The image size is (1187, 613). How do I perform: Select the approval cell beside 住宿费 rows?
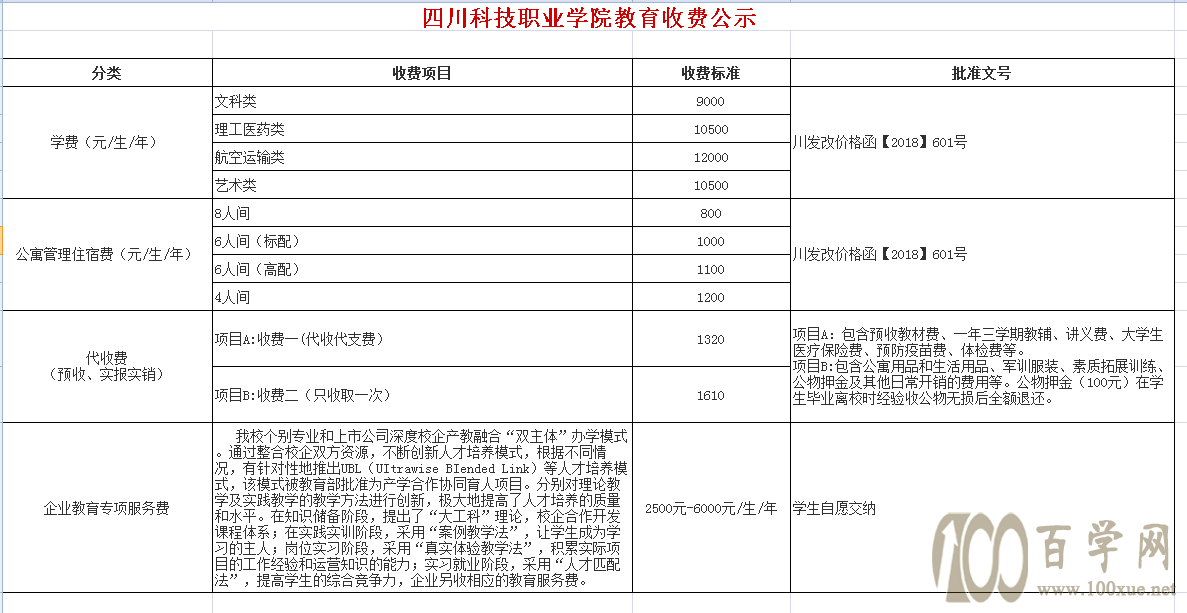click(981, 255)
